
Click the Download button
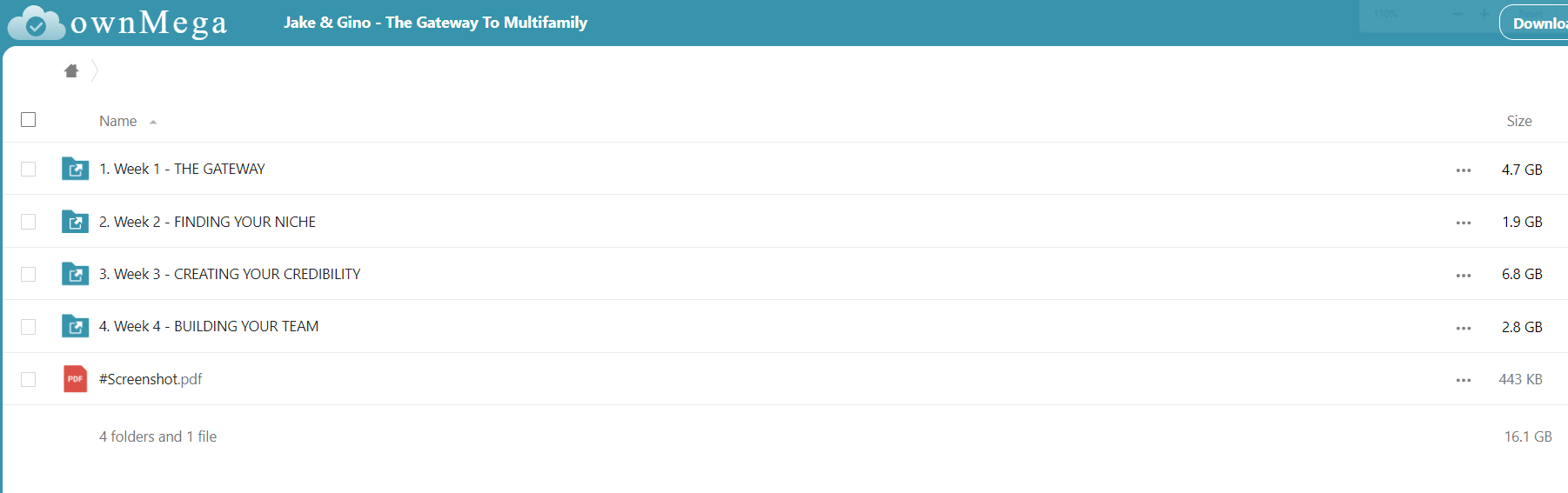click(1536, 23)
